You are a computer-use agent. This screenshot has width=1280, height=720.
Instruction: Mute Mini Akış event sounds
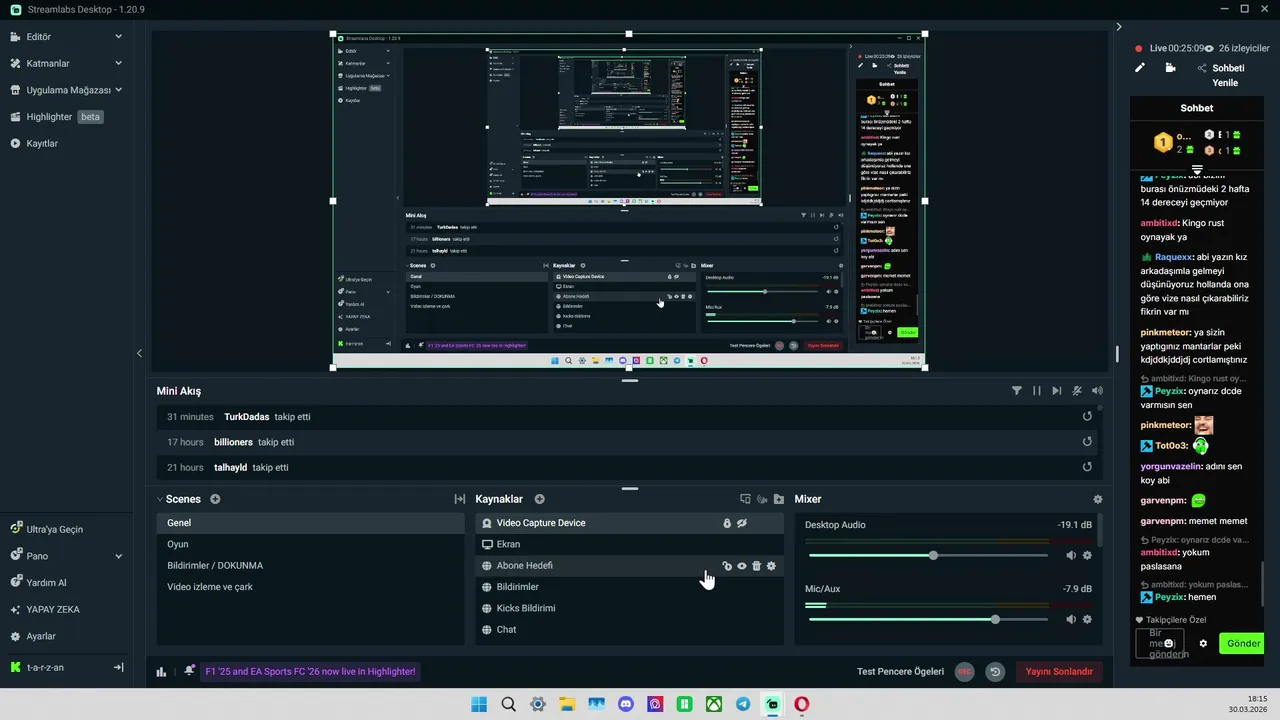(x=1077, y=391)
